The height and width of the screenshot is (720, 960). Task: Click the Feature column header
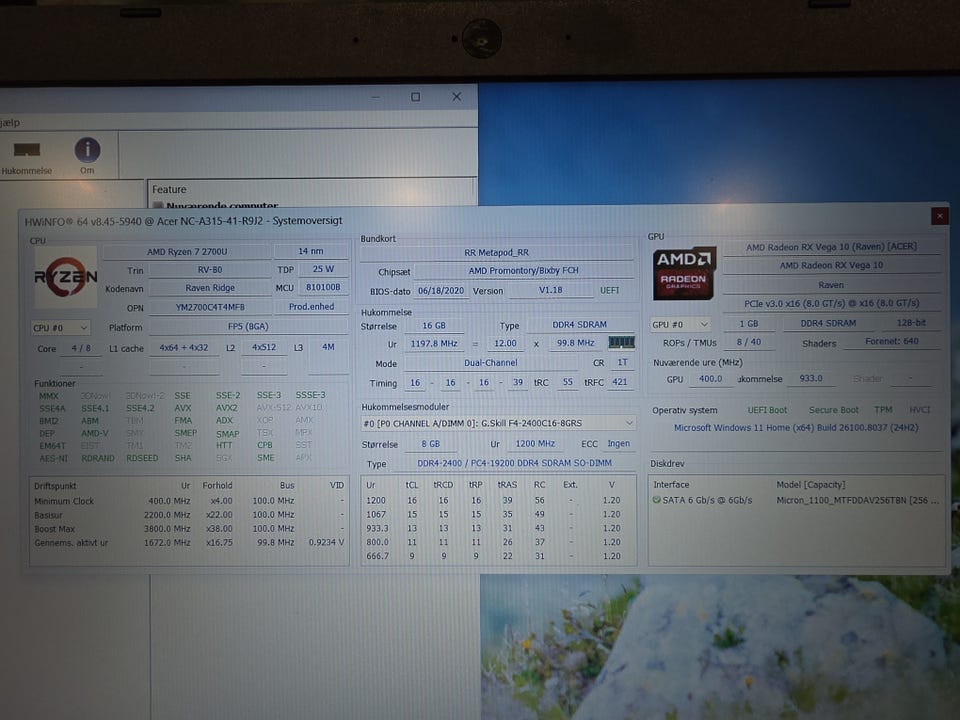pyautogui.click(x=169, y=190)
